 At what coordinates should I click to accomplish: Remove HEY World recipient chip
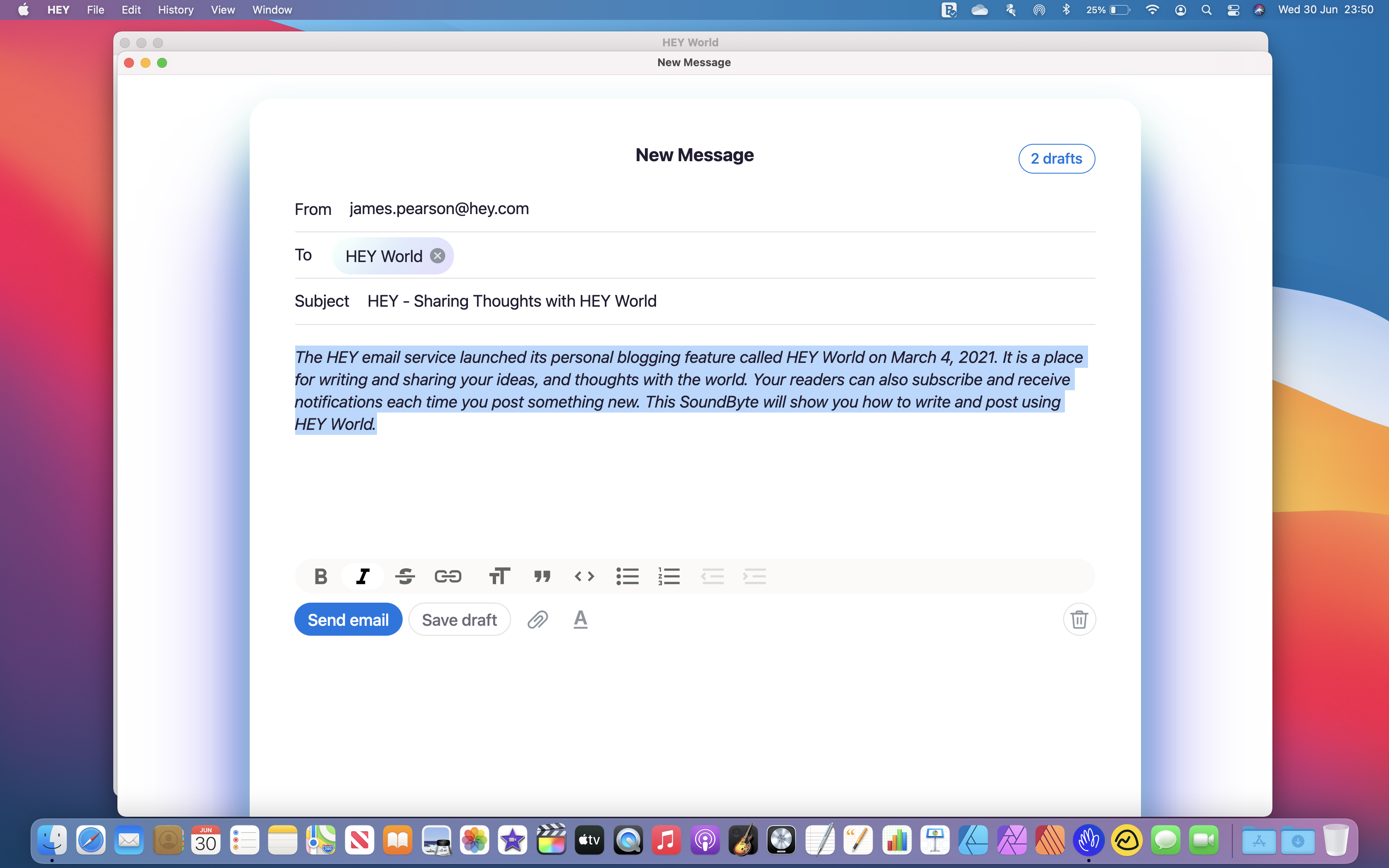(438, 256)
